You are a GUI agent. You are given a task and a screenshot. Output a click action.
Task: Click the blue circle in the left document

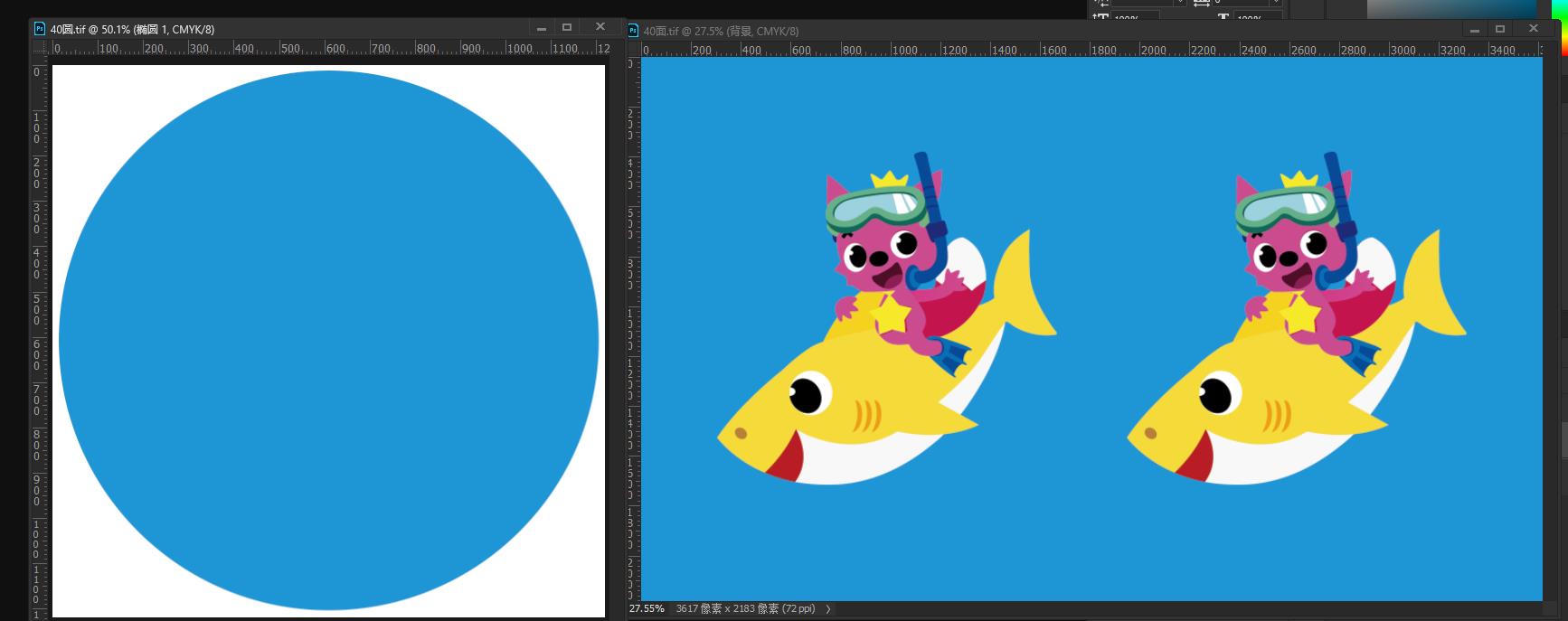329,341
